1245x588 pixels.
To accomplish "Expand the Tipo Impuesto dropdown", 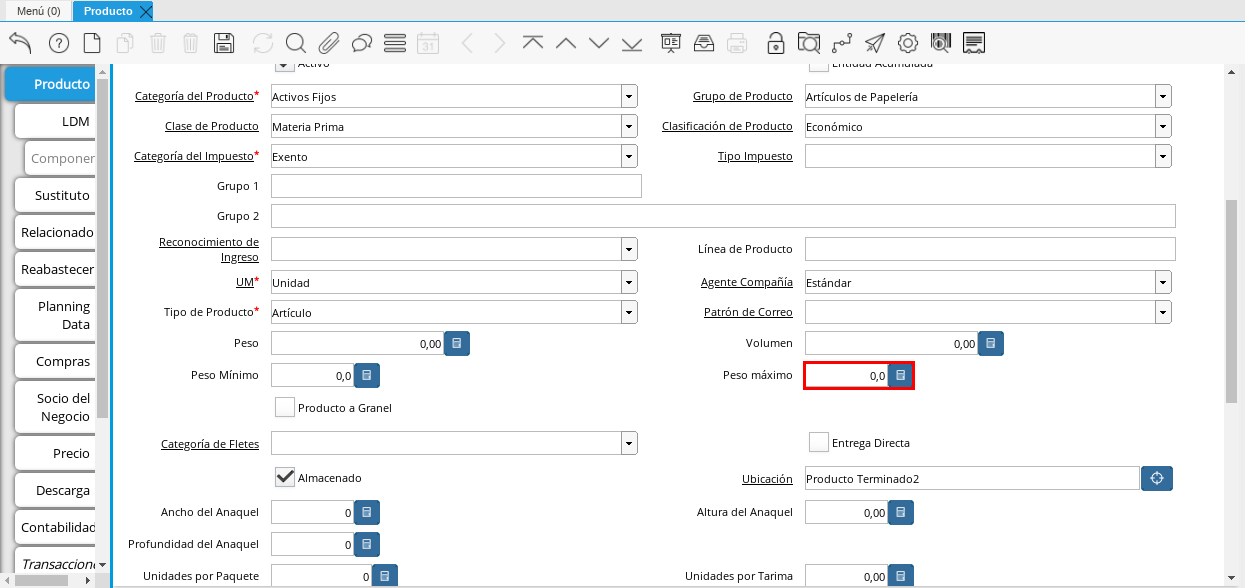I will [x=1163, y=156].
